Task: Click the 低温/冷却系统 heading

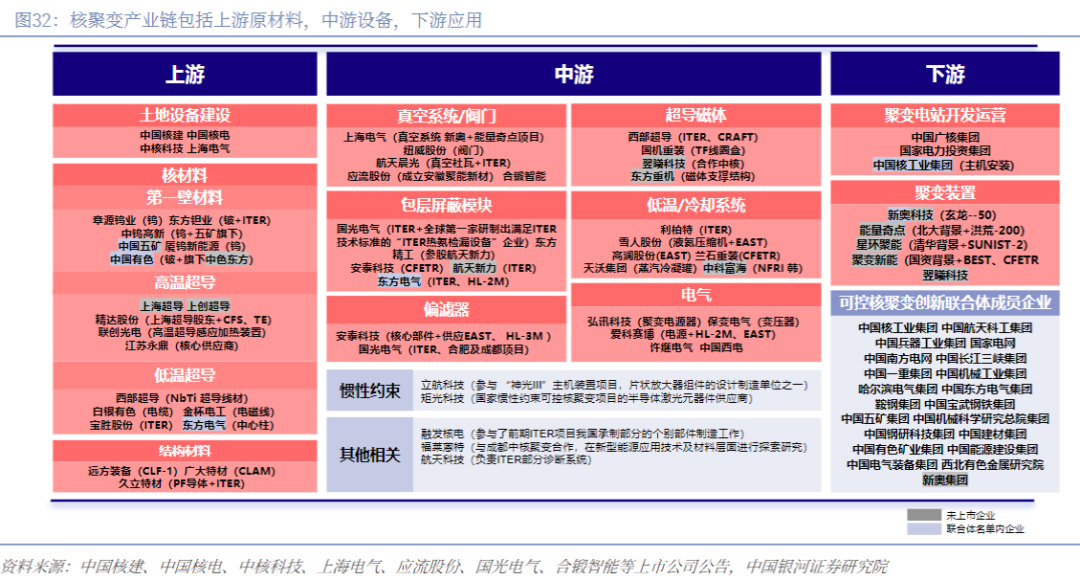Action: point(695,206)
